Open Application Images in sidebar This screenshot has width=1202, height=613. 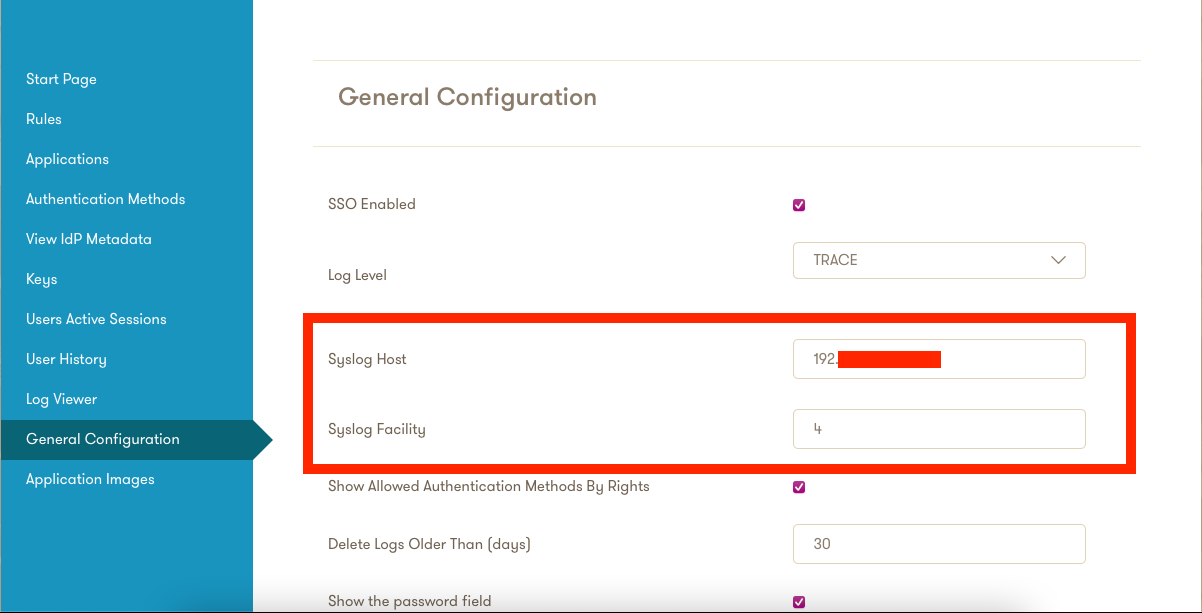click(90, 479)
